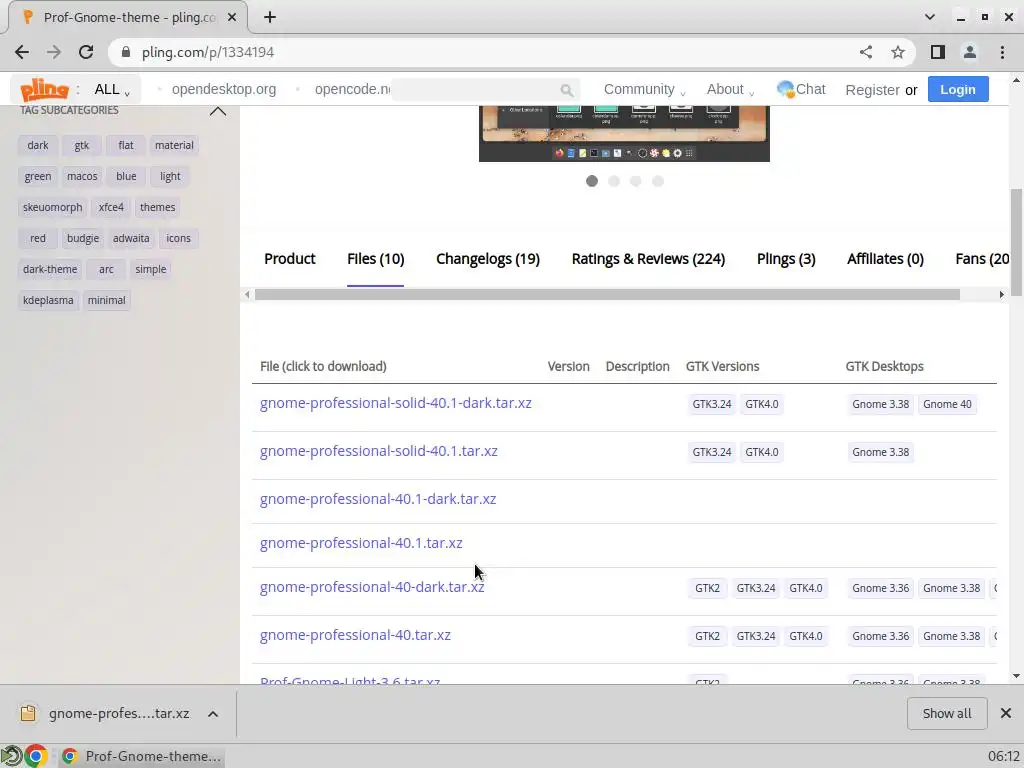The width and height of the screenshot is (1024, 768).
Task: Click the Register link
Action: click(872, 90)
